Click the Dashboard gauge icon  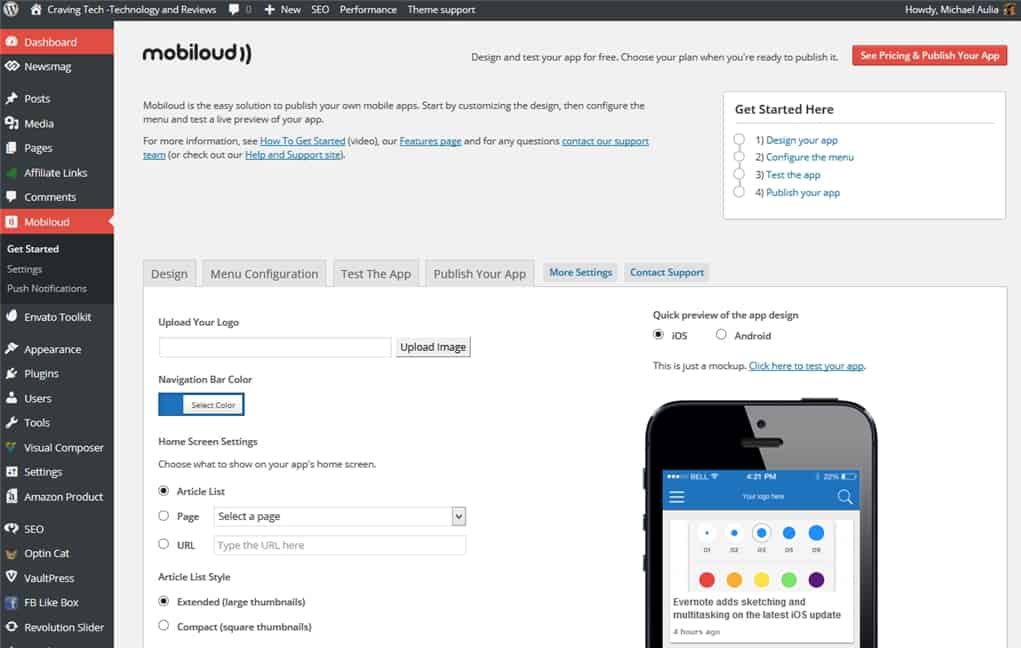tap(11, 42)
